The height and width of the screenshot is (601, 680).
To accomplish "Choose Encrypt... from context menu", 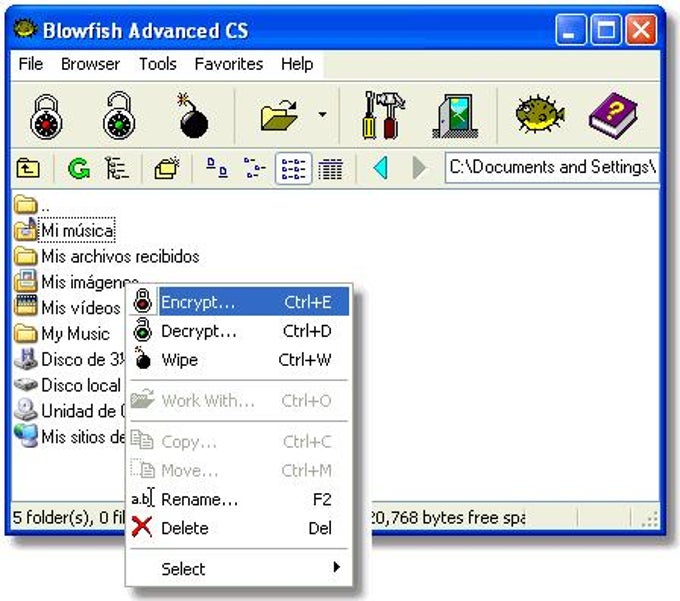I will (x=239, y=301).
